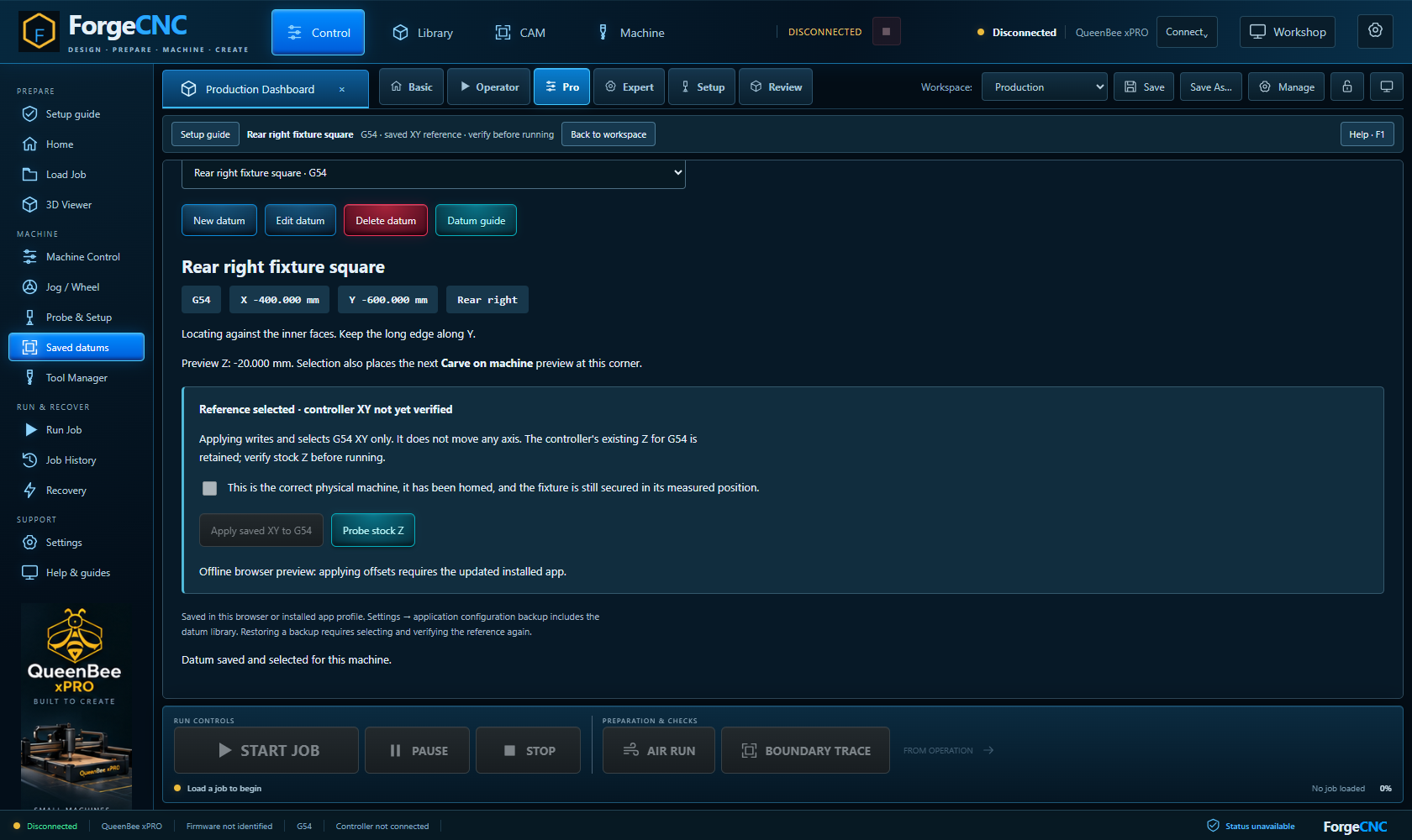
Task: Open Setup guide in the sidebar
Action: (x=76, y=114)
